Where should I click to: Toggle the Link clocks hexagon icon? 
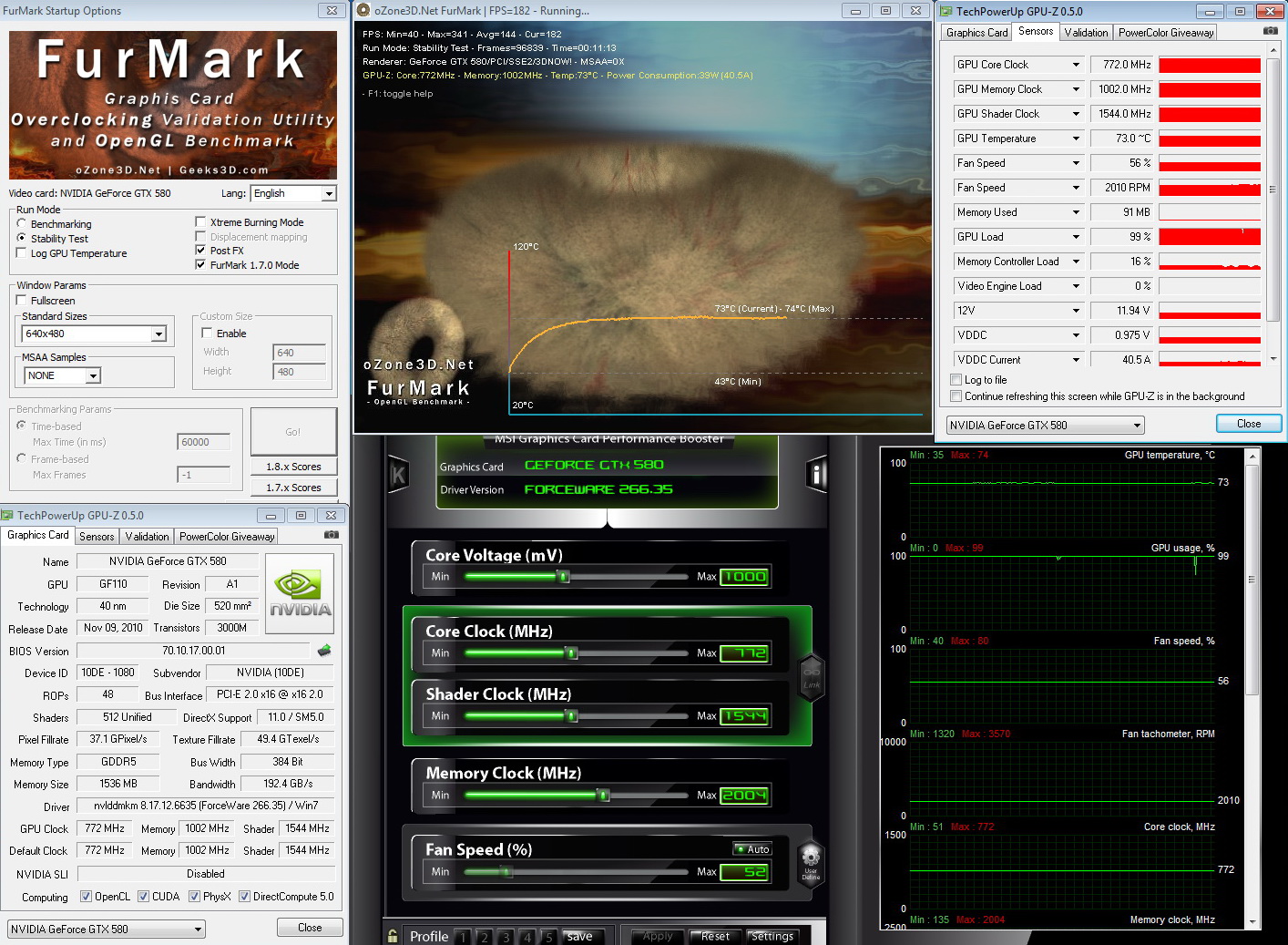pyautogui.click(x=811, y=677)
